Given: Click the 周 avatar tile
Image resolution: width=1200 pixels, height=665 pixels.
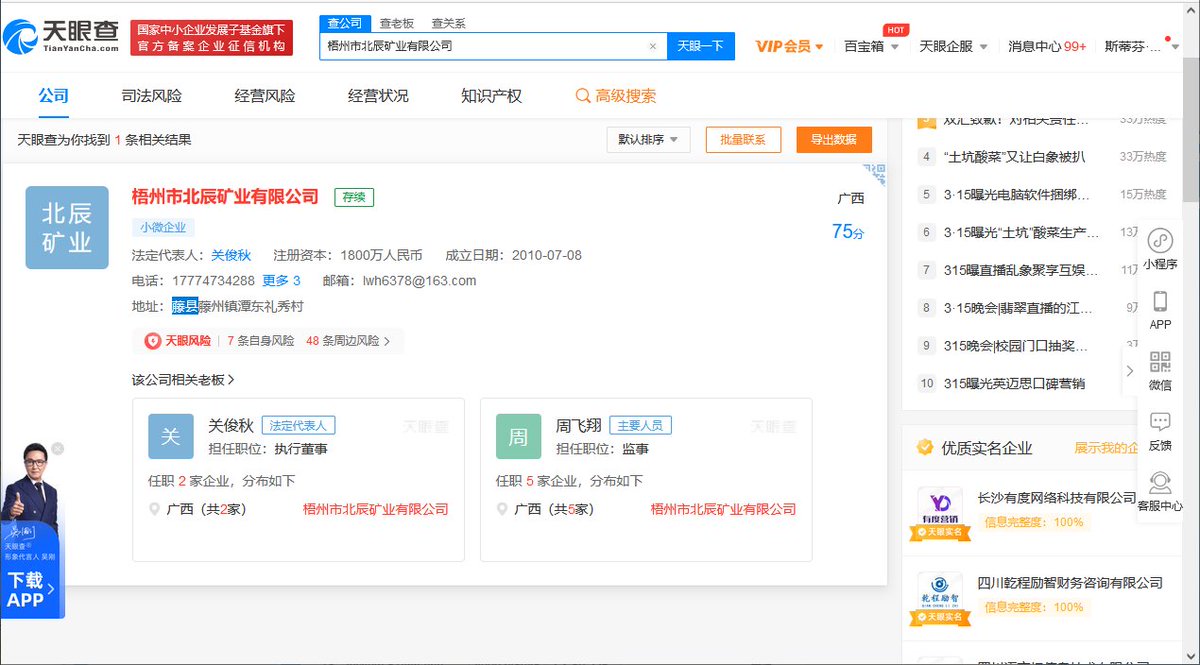Looking at the screenshot, I should 519,436.
